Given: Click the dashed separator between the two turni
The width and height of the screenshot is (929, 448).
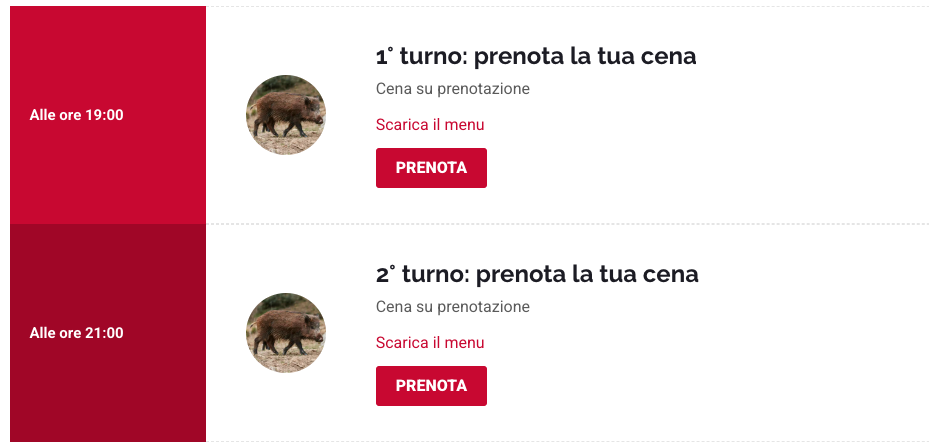Looking at the screenshot, I should coord(600,224).
